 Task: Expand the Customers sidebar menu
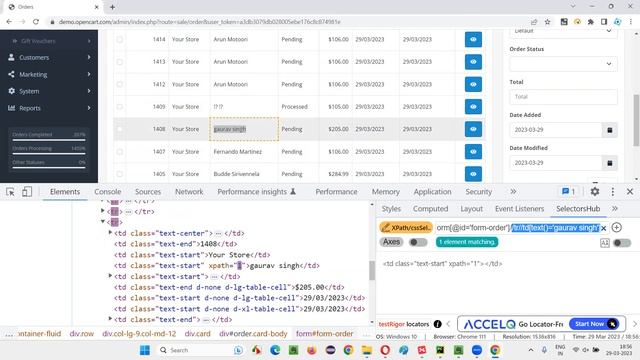pyautogui.click(x=49, y=58)
